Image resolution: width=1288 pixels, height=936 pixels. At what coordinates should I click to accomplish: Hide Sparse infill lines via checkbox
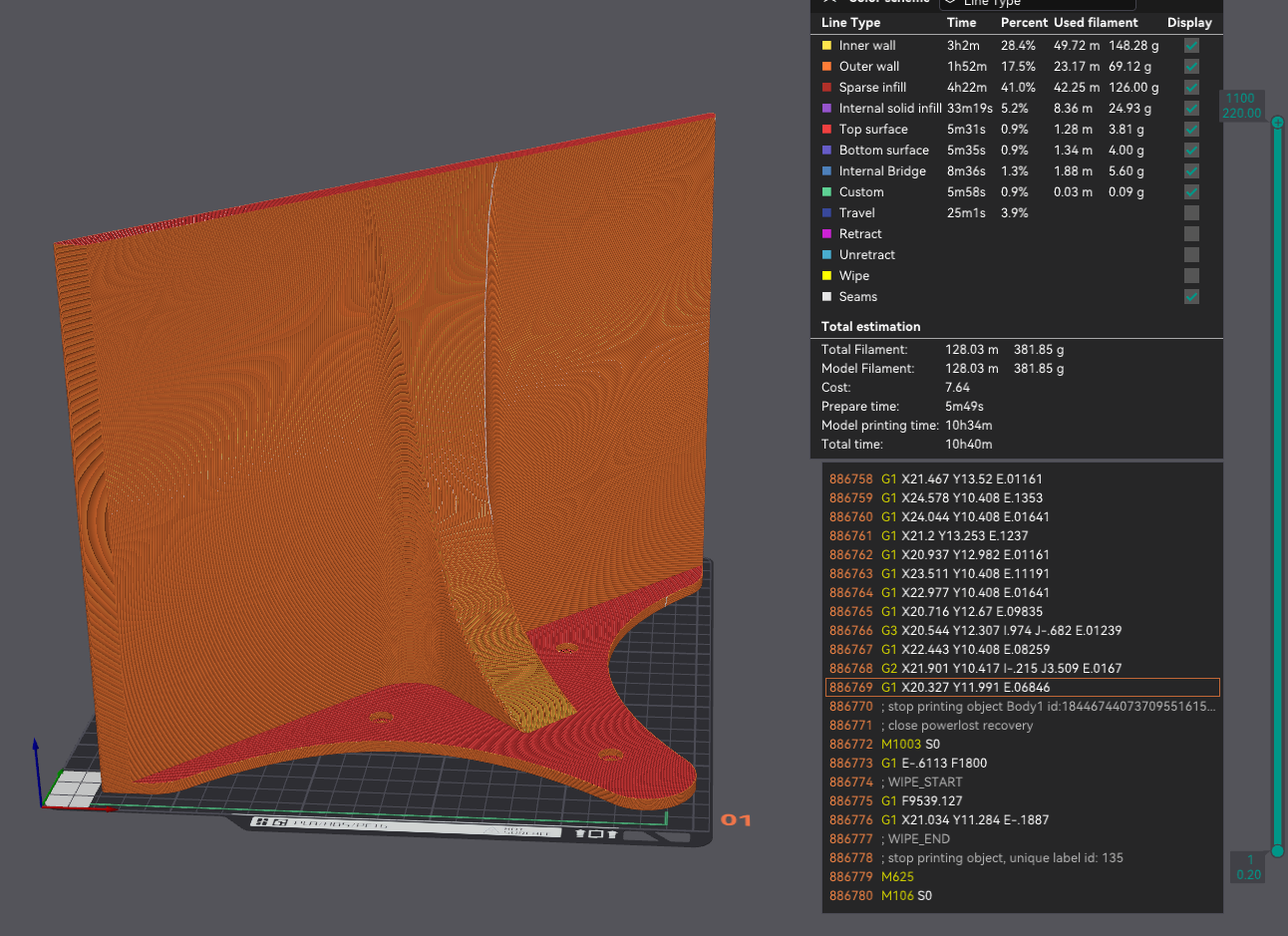(x=1191, y=87)
